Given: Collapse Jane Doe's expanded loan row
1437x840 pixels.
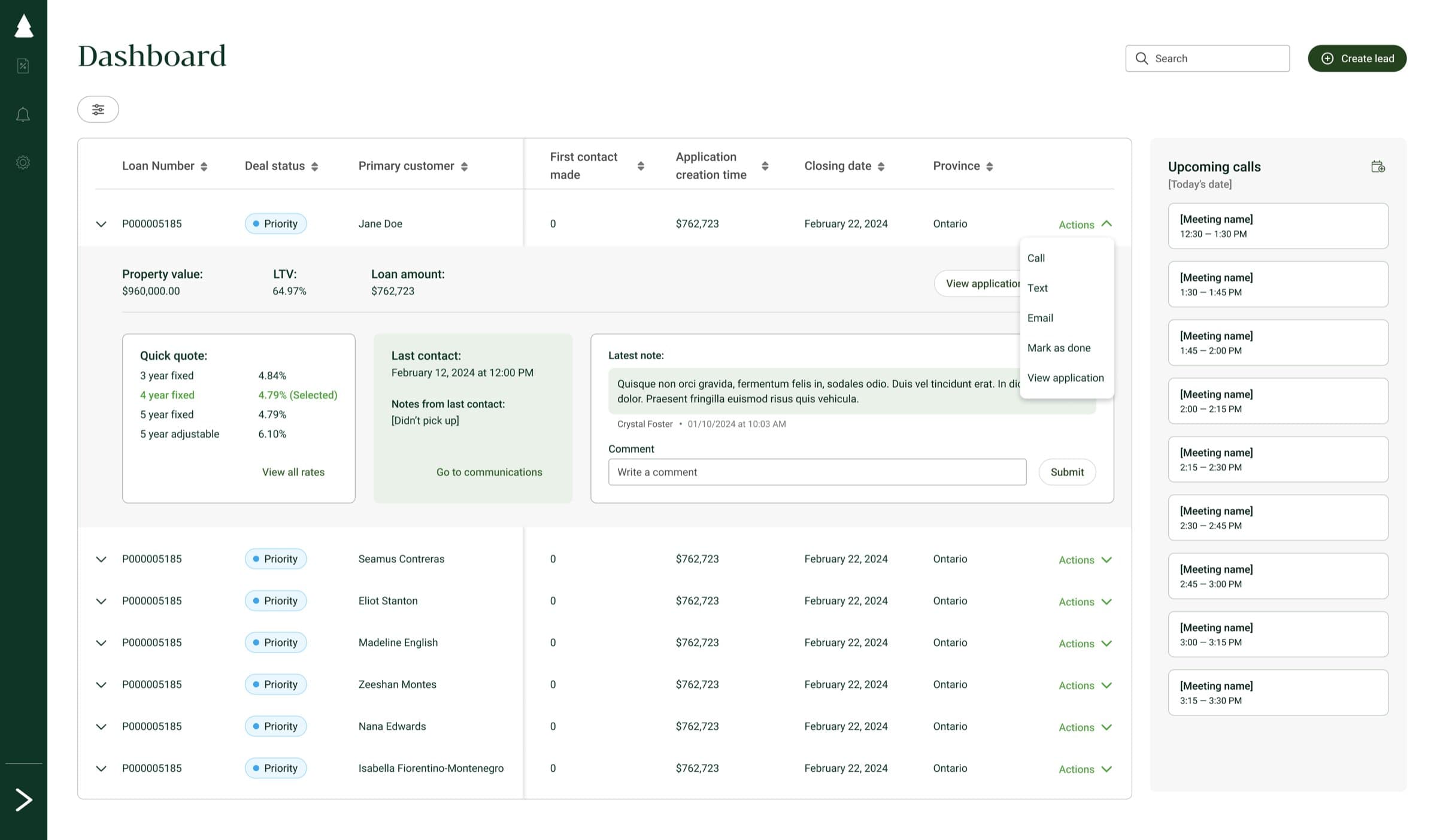Looking at the screenshot, I should (x=101, y=224).
